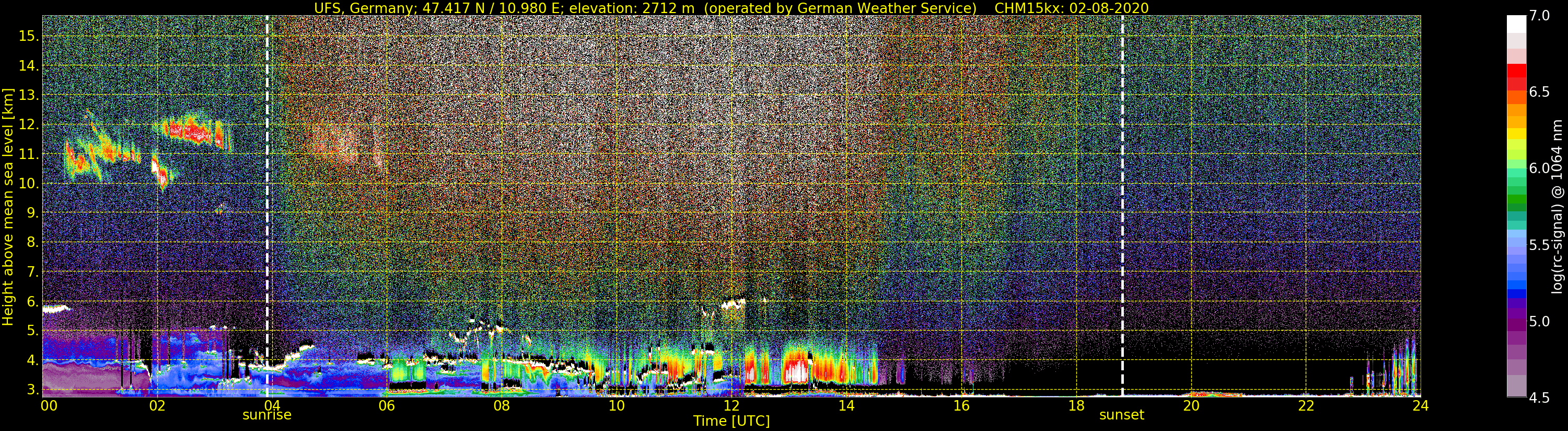Click the '9.' height tick label
The image size is (1568, 431).
(32, 213)
